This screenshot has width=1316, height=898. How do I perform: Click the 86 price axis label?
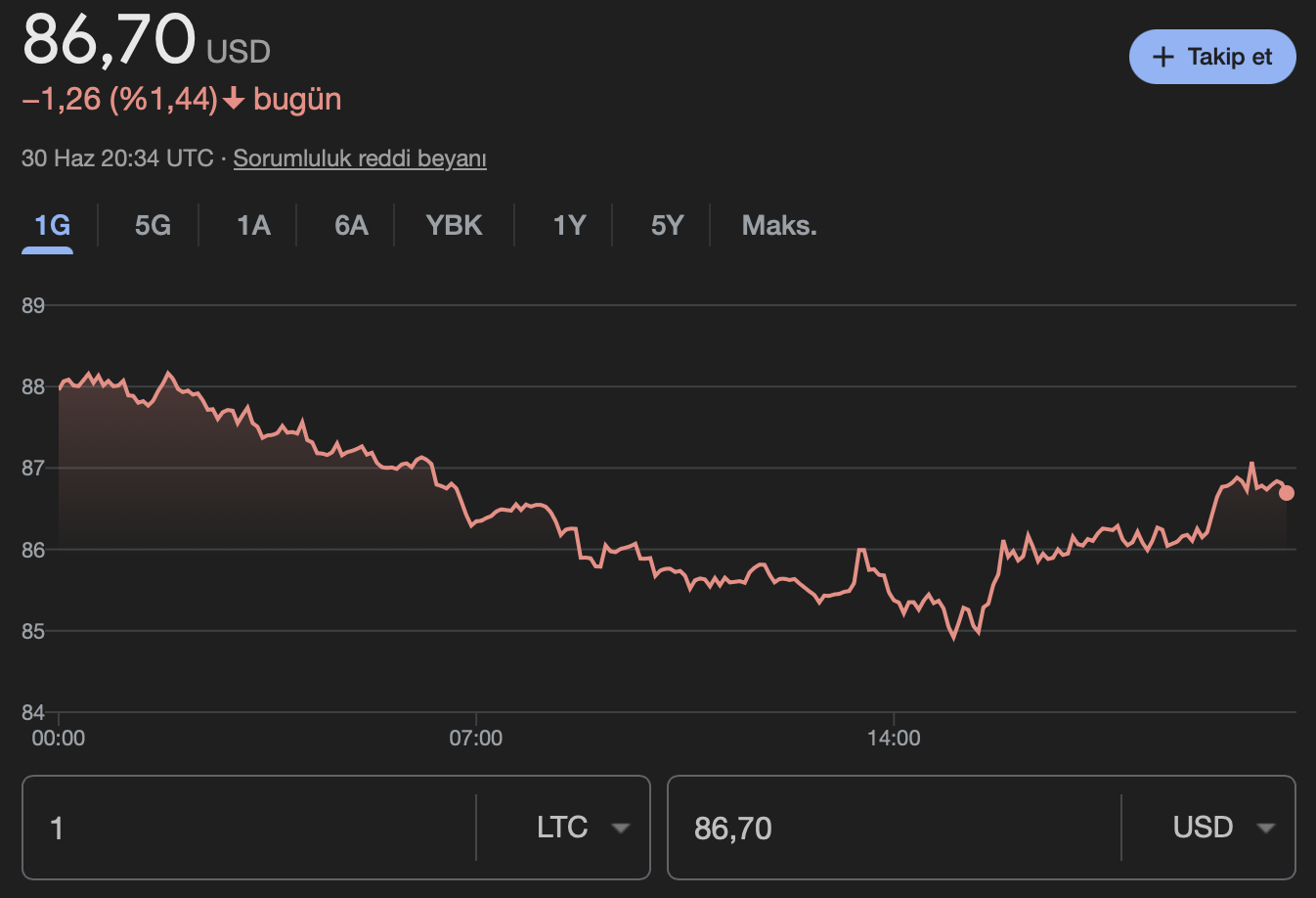(33, 550)
